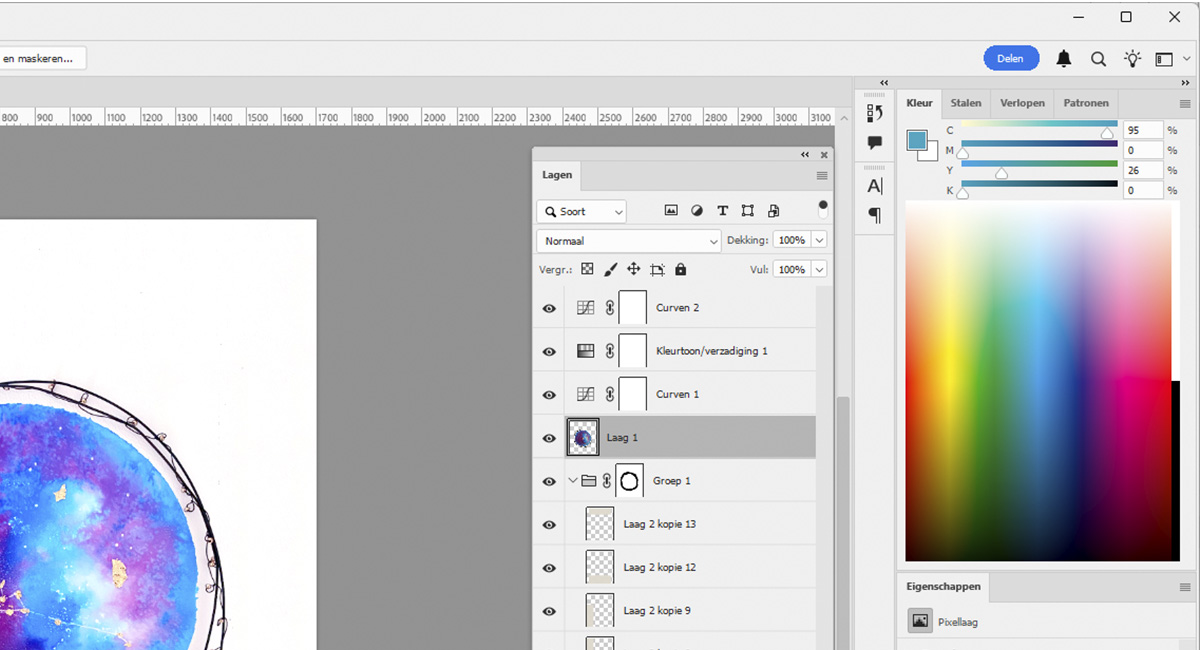The height and width of the screenshot is (650, 1200).
Task: Hide the Curven 1 layer
Action: pos(549,394)
